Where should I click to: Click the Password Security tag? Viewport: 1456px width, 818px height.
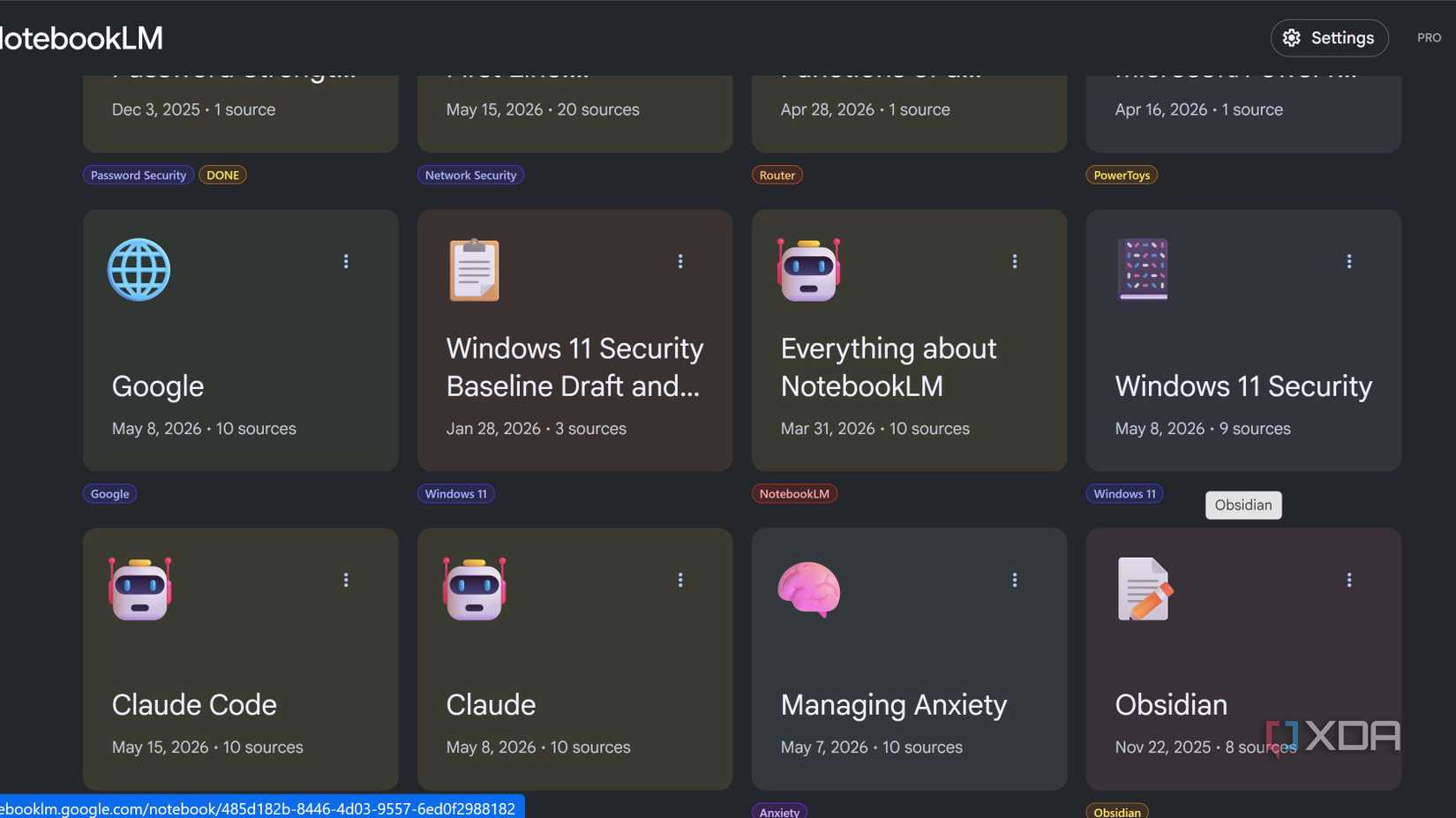pos(139,175)
